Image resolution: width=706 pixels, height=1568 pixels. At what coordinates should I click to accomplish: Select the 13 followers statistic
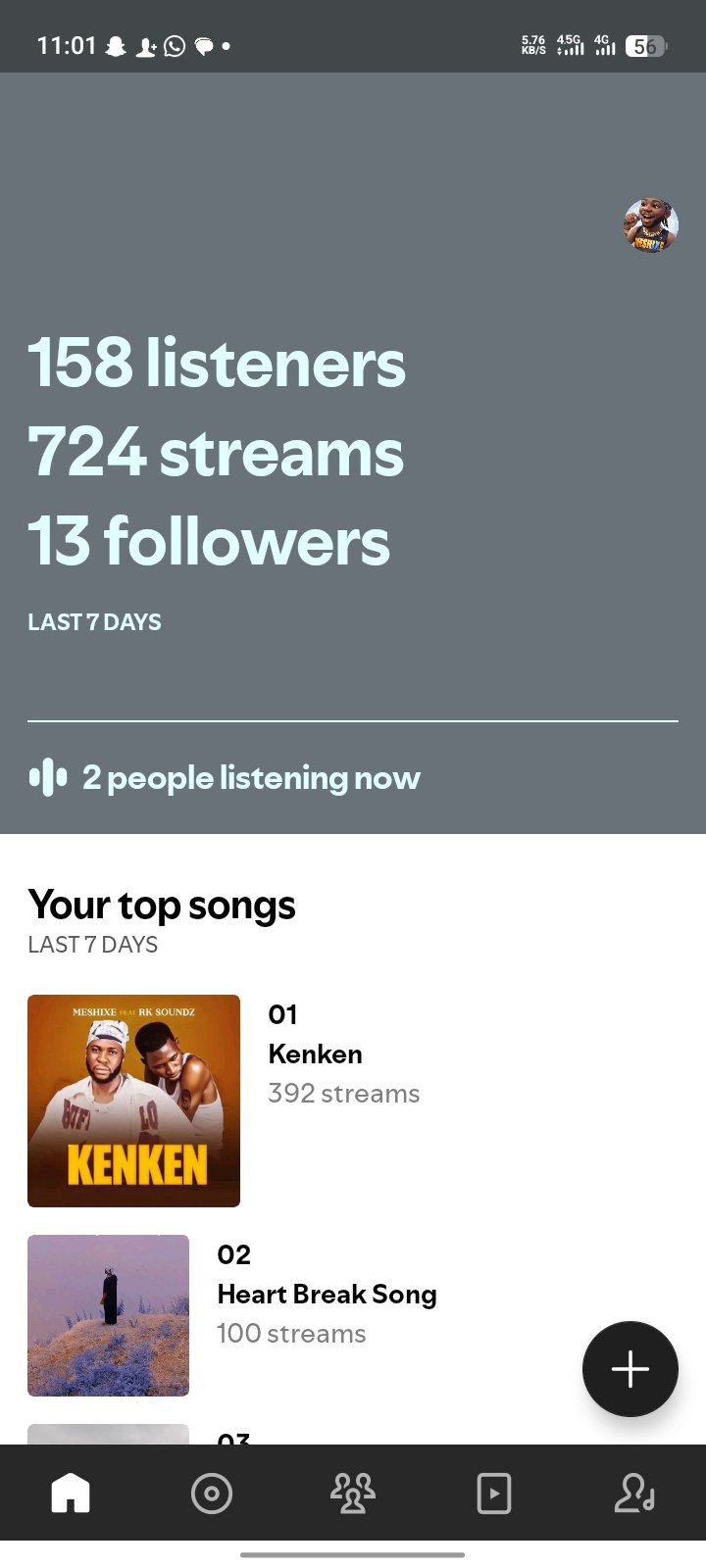pos(209,541)
